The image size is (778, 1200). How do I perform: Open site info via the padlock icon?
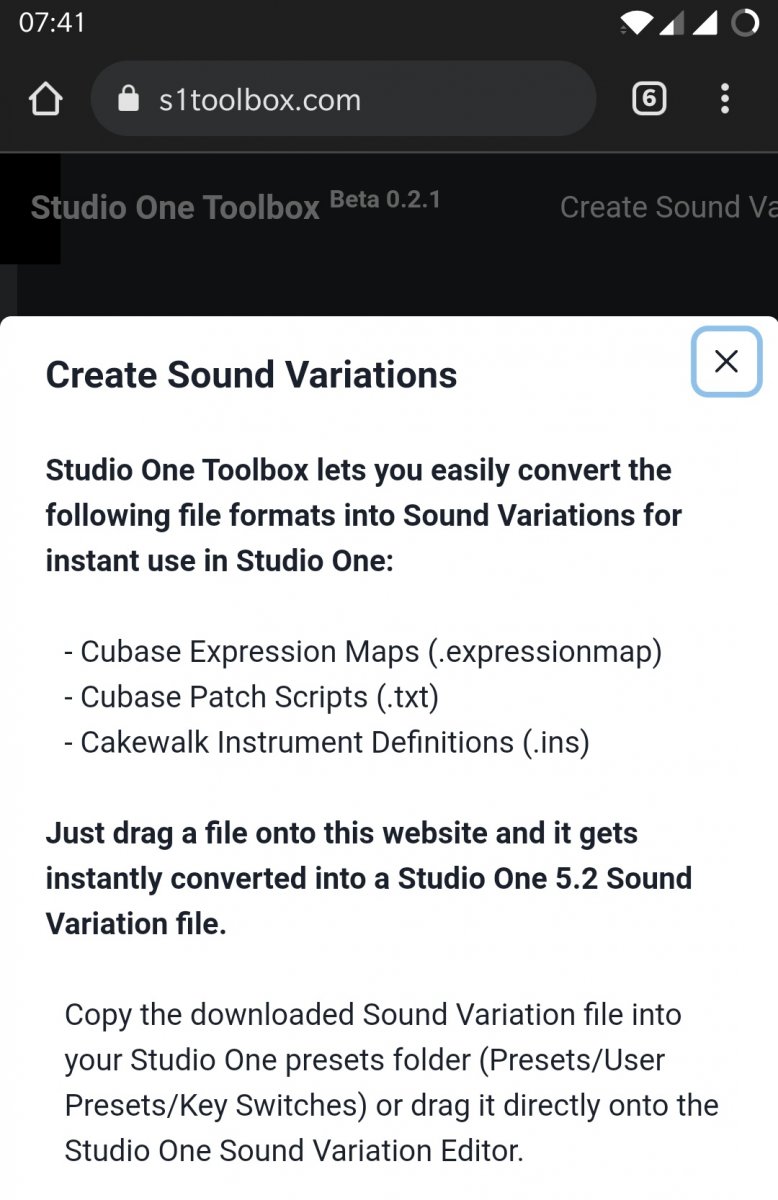(128, 99)
